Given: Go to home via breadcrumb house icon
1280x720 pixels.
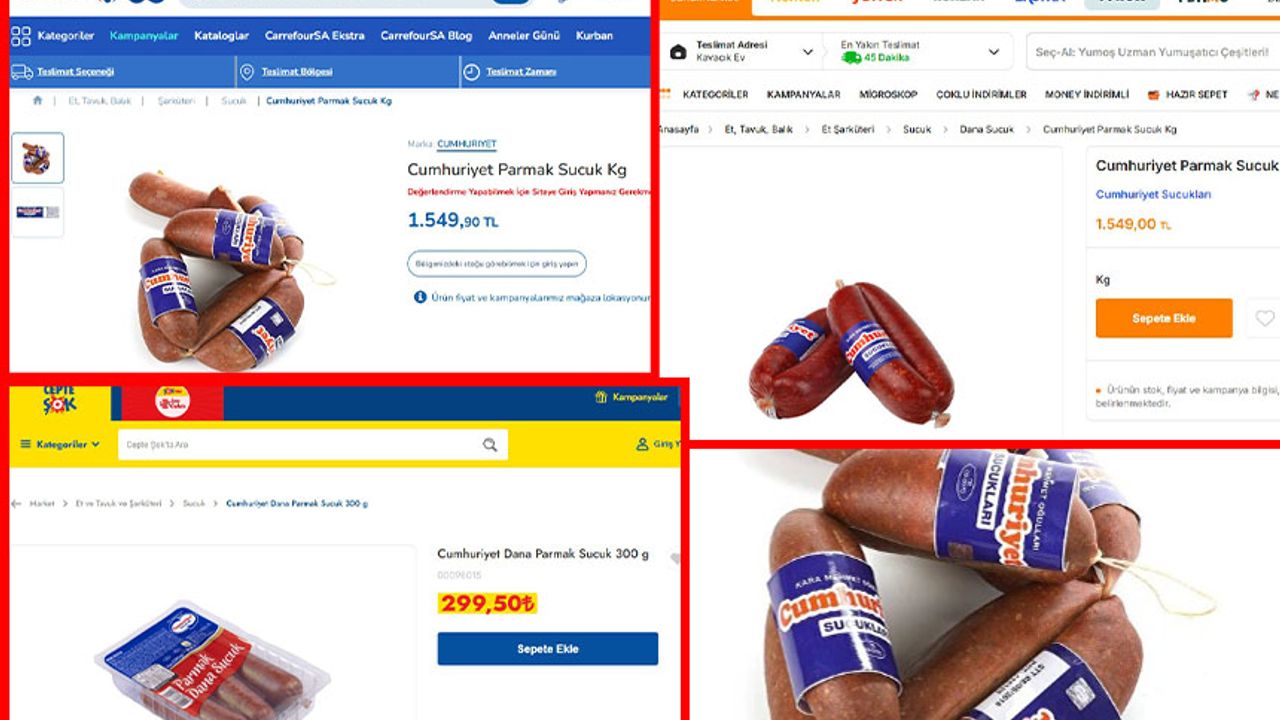Looking at the screenshot, I should tap(38, 101).
